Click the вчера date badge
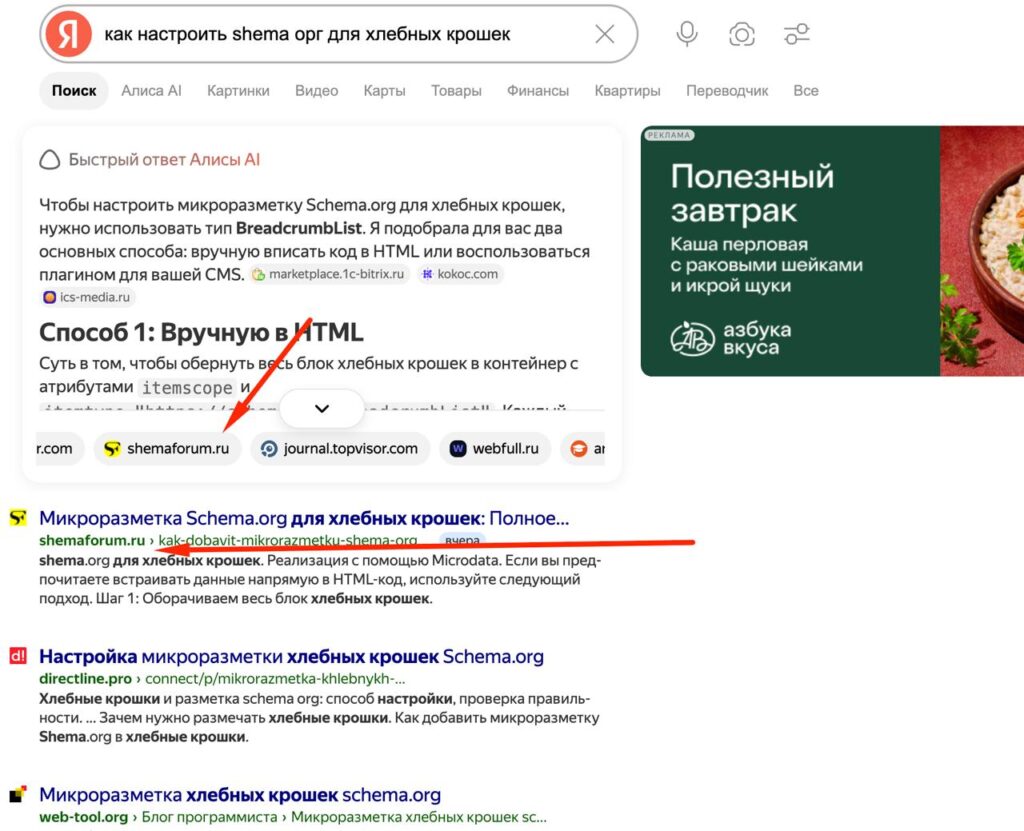Screen dimensions: 1024x831 tap(462, 540)
